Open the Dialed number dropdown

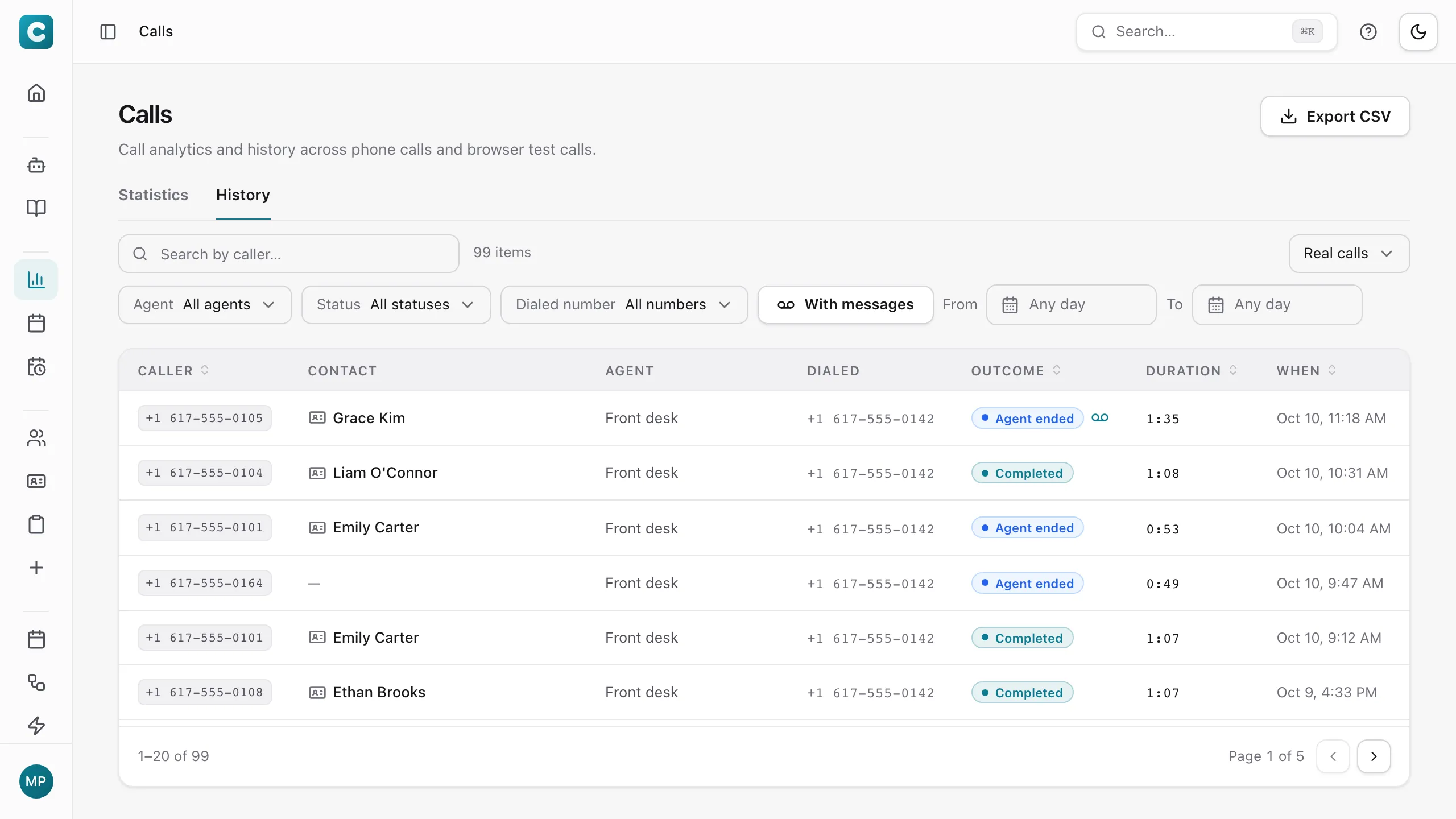[x=624, y=305]
